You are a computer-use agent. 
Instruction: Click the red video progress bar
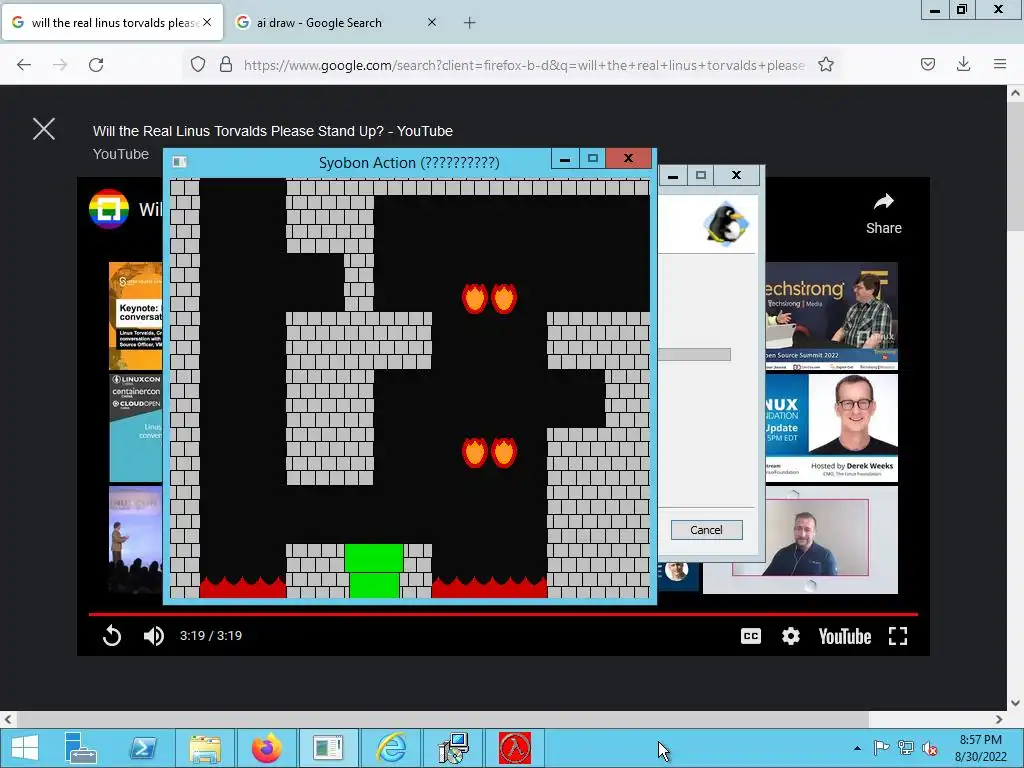(503, 614)
